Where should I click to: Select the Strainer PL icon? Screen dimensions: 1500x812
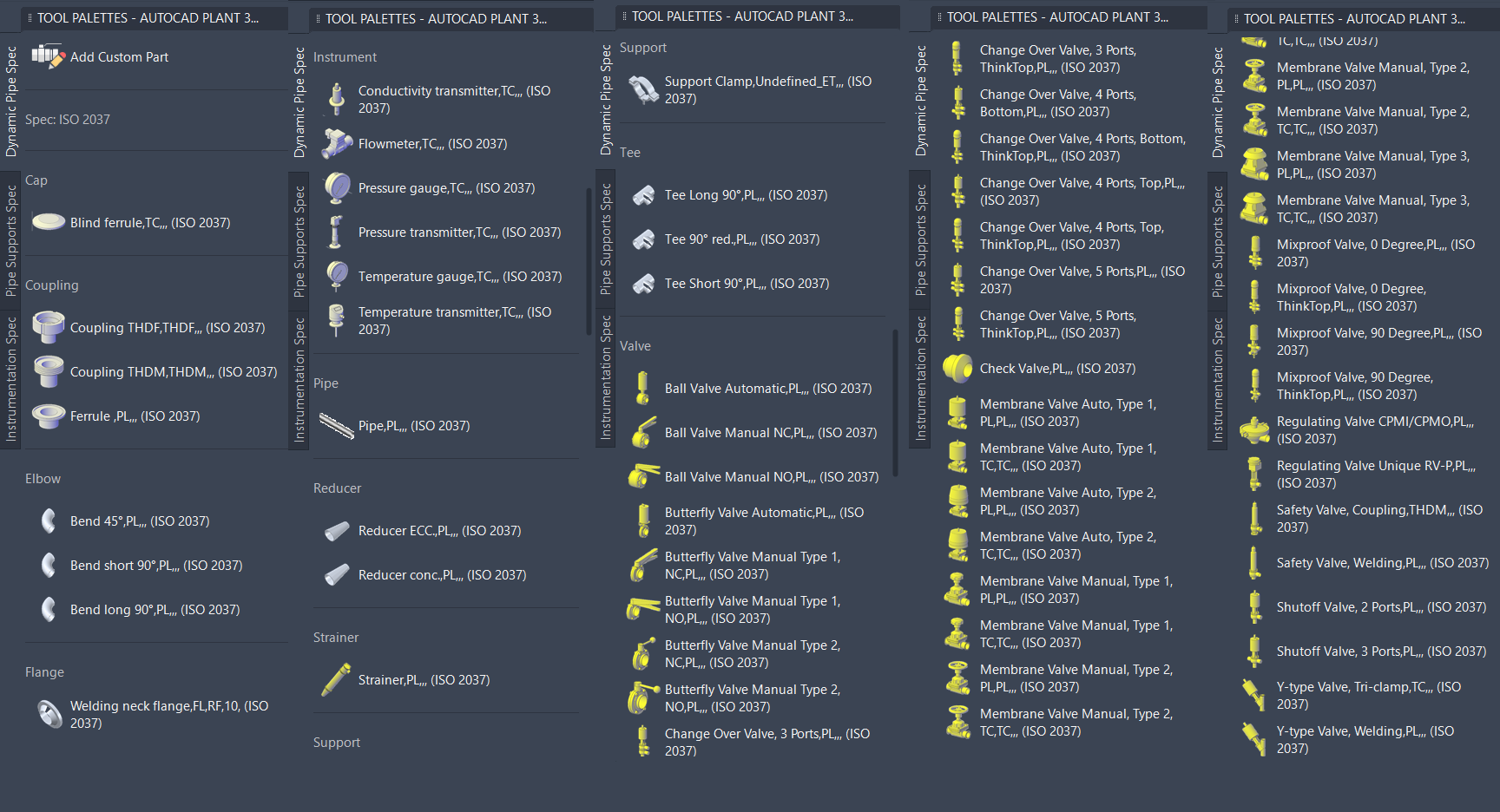[x=337, y=679]
